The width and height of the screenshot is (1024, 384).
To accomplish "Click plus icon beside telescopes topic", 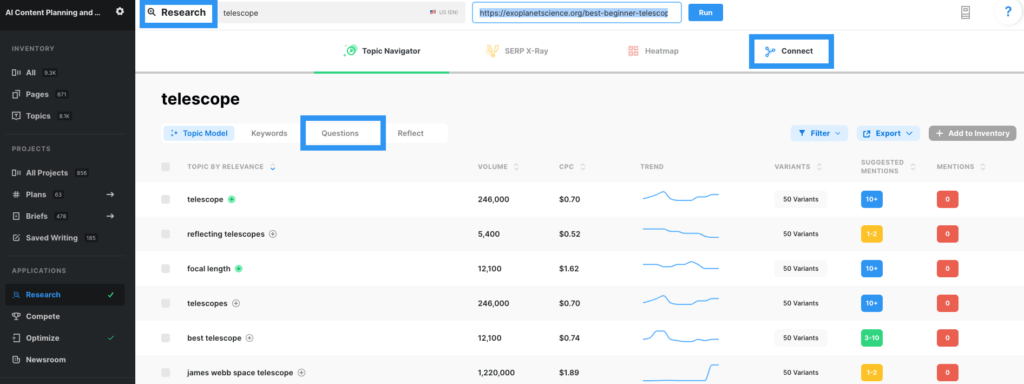I will [236, 303].
